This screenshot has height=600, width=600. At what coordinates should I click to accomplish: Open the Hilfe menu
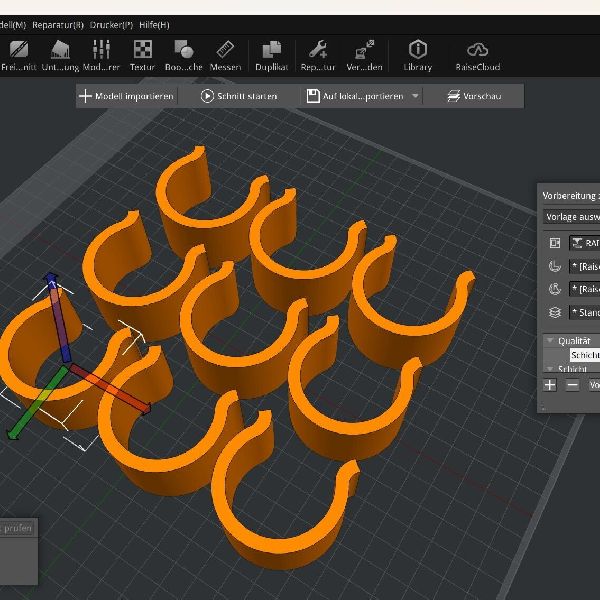coord(154,24)
